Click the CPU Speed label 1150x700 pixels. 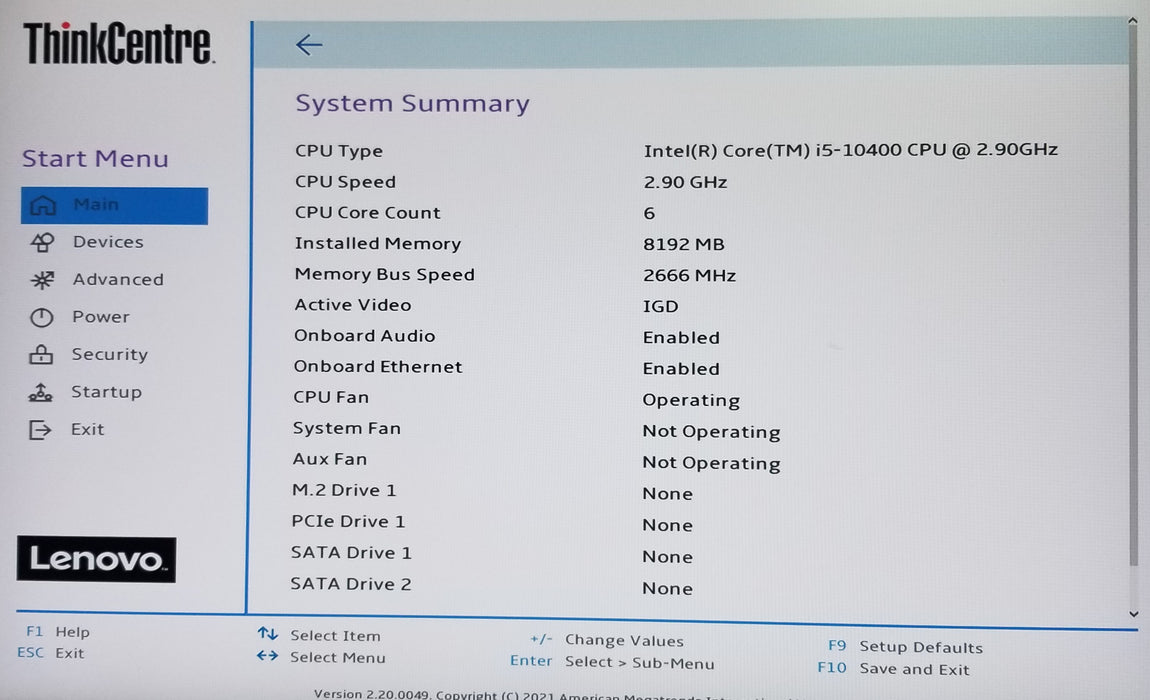point(345,182)
